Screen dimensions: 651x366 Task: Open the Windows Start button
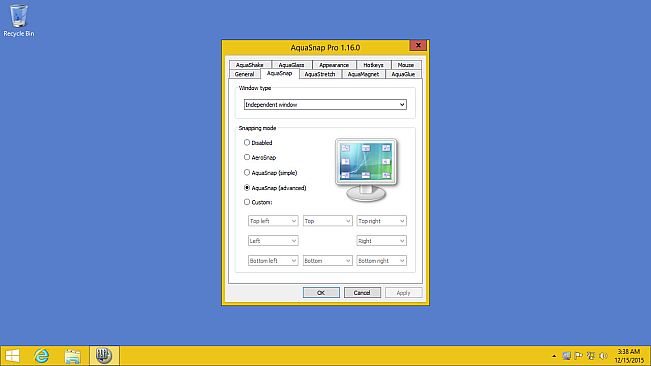tap(12, 356)
